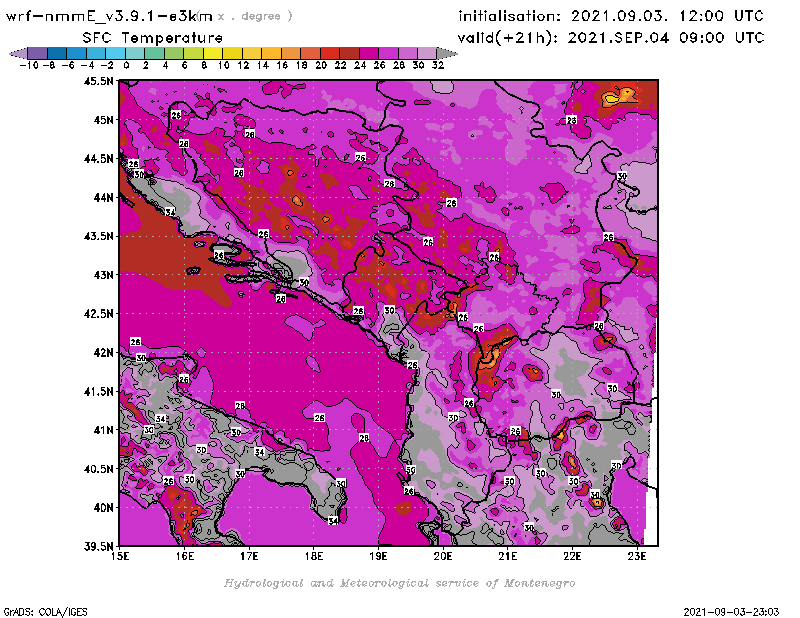
Task: Click the '12' label on the color scale
Action: [243, 66]
